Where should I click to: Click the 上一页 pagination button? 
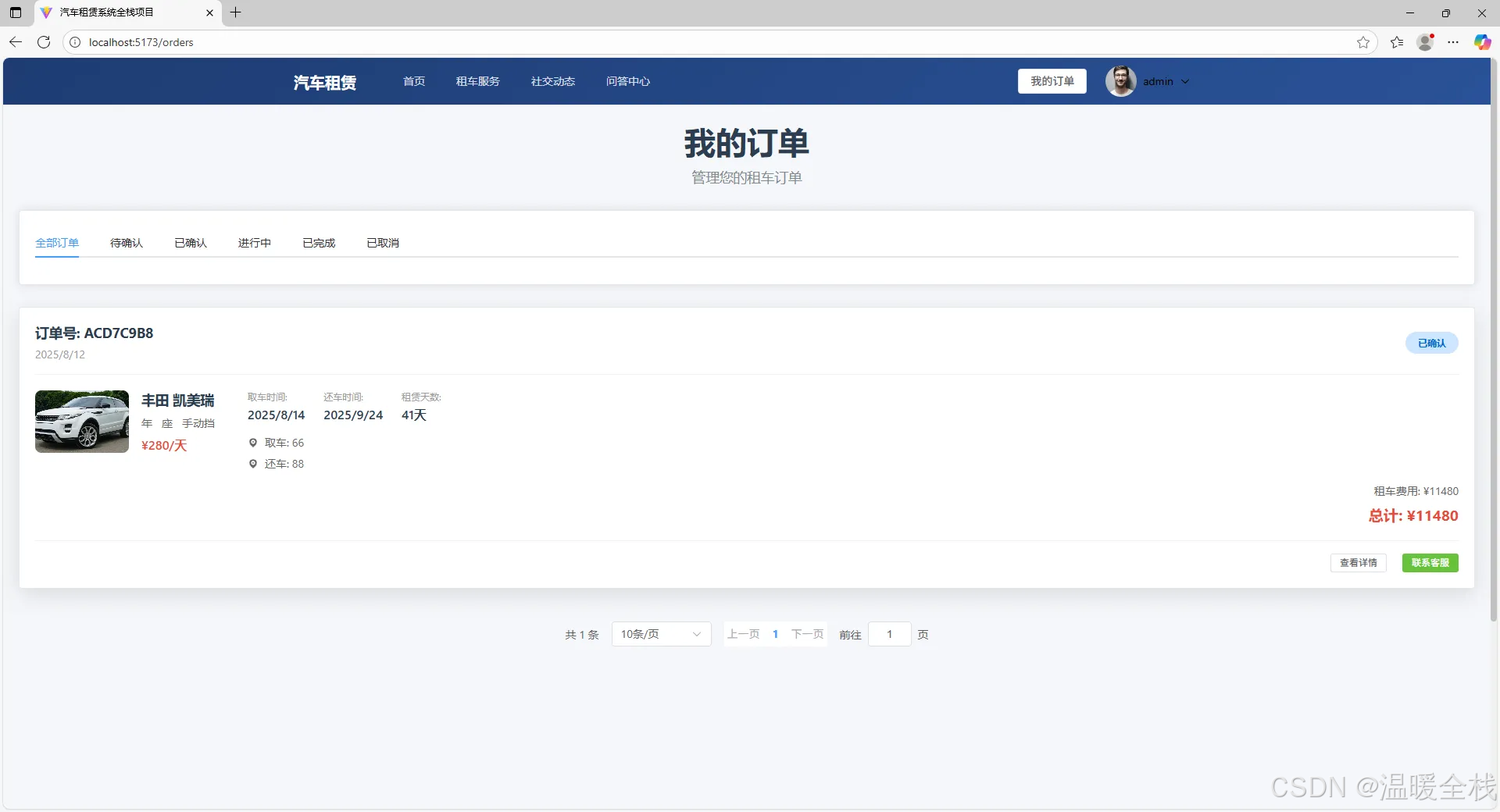point(743,634)
